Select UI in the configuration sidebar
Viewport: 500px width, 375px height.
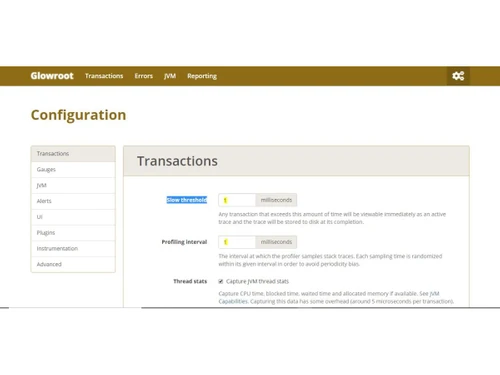click(x=73, y=217)
